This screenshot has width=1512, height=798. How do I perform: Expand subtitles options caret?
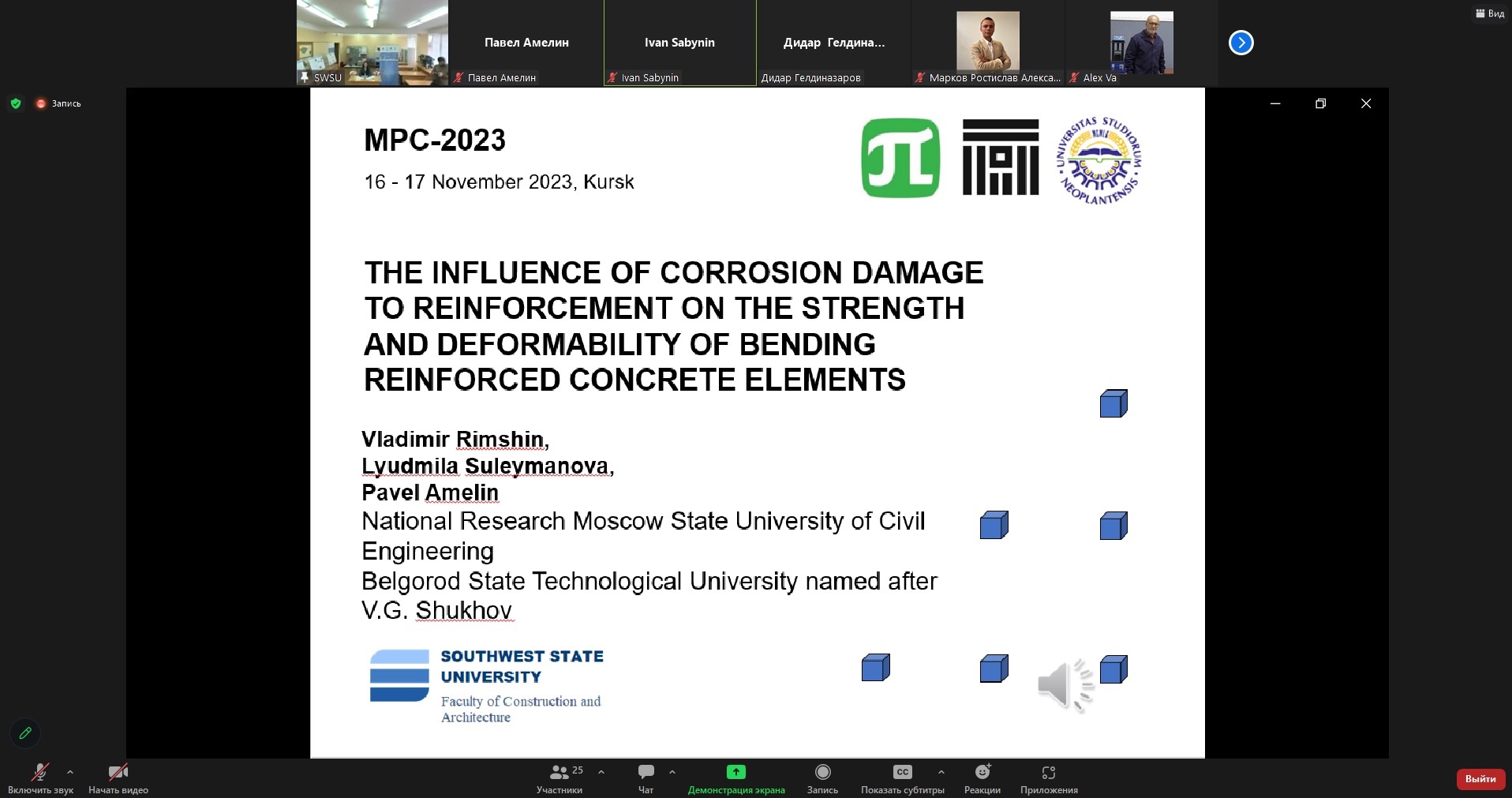point(941,772)
